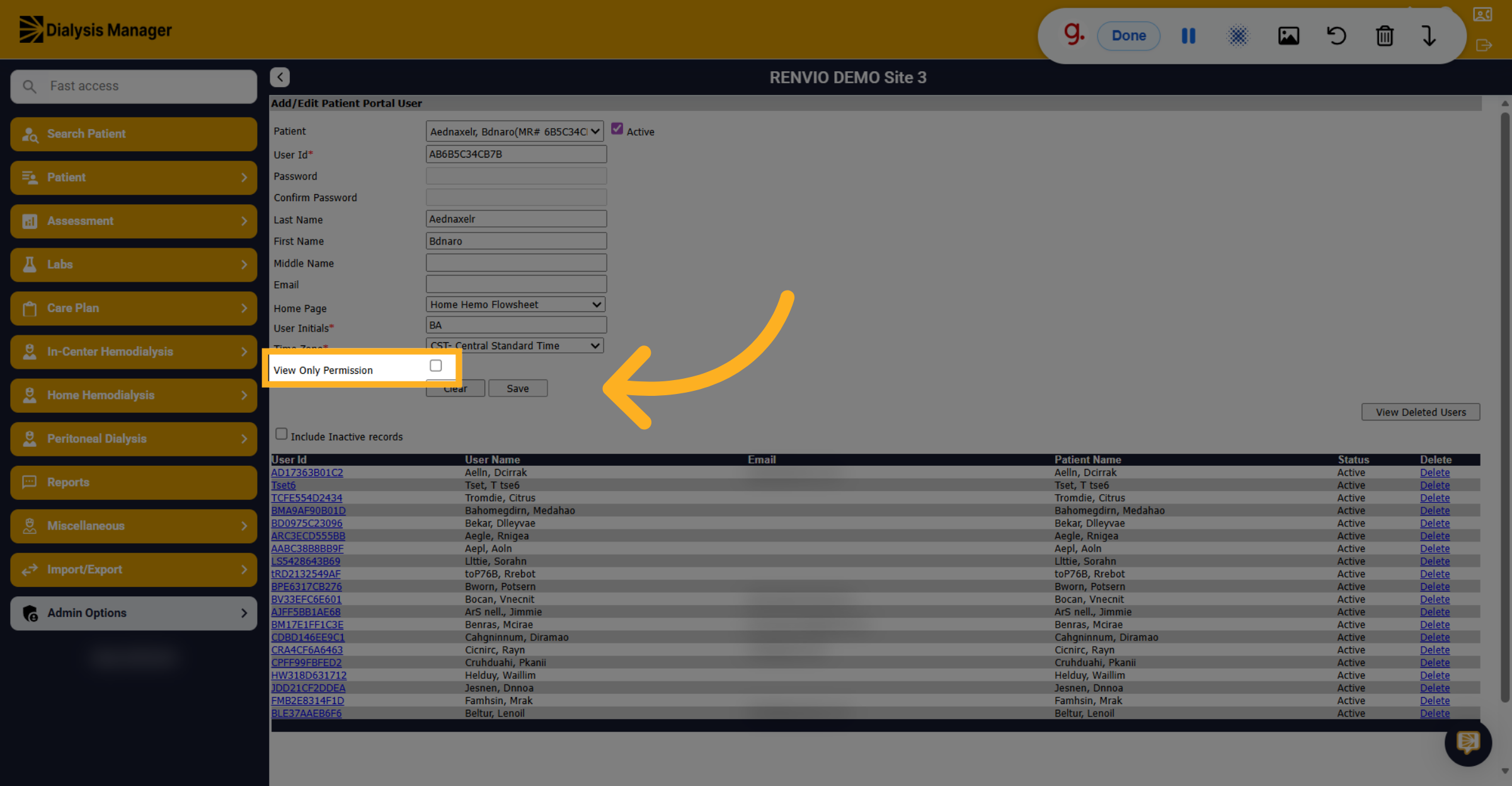The image size is (1512, 786).
Task: Click the undo arrow icon
Action: (1336, 36)
